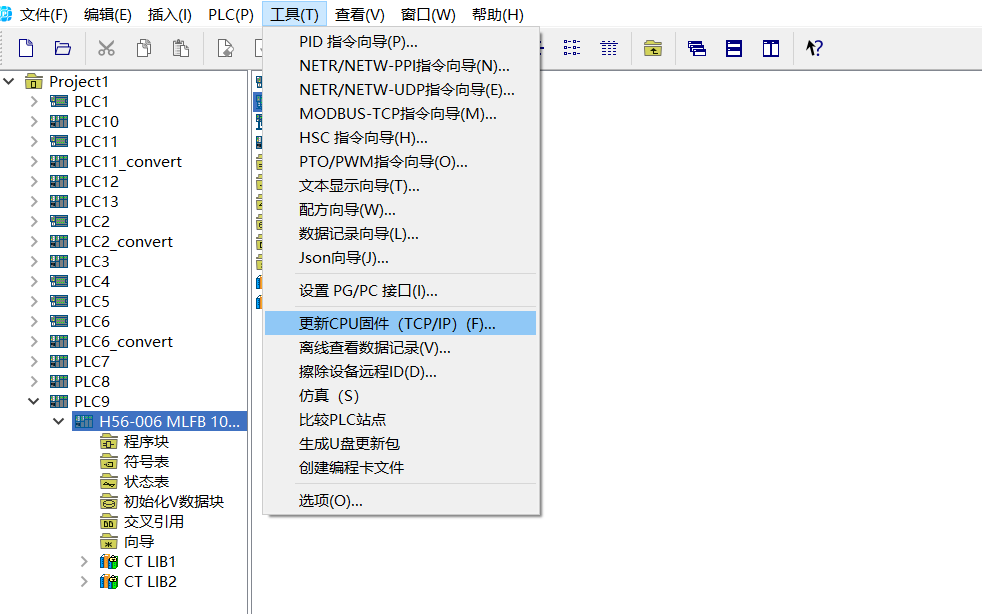Viewport: 982px width, 614px height.
Task: Choose 选项(O) from the Tools menu
Action: [x=330, y=500]
